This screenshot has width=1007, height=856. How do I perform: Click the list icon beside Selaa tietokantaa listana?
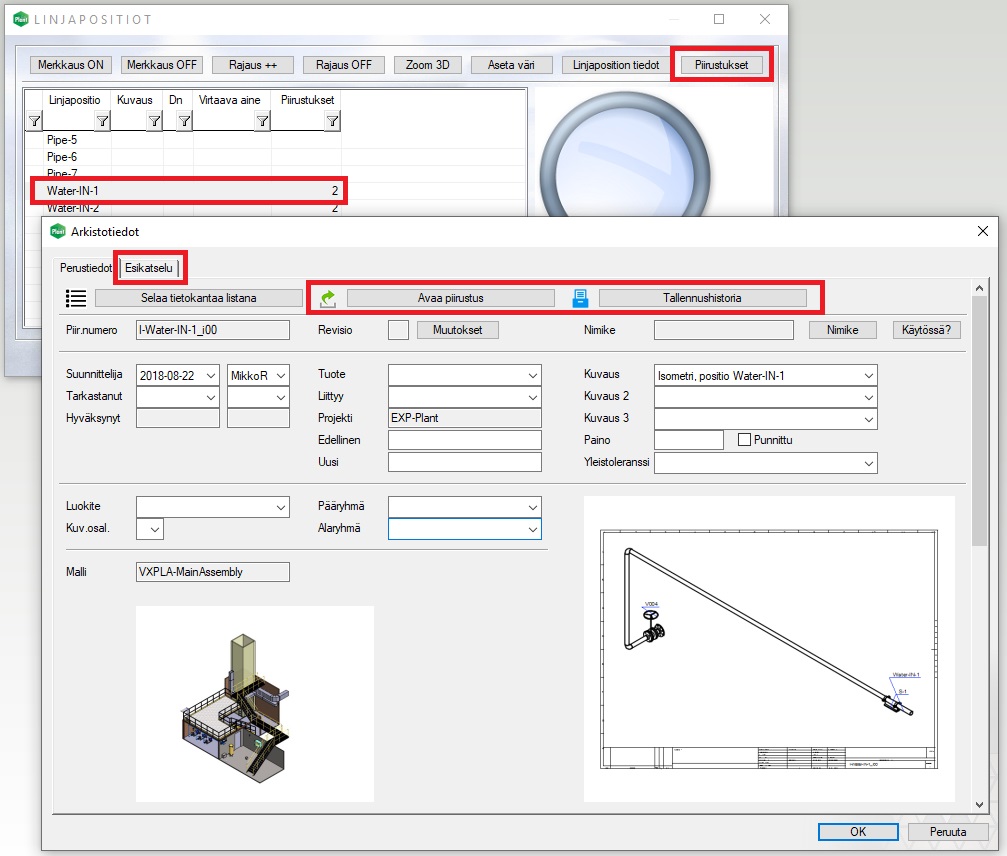pyautogui.click(x=75, y=298)
